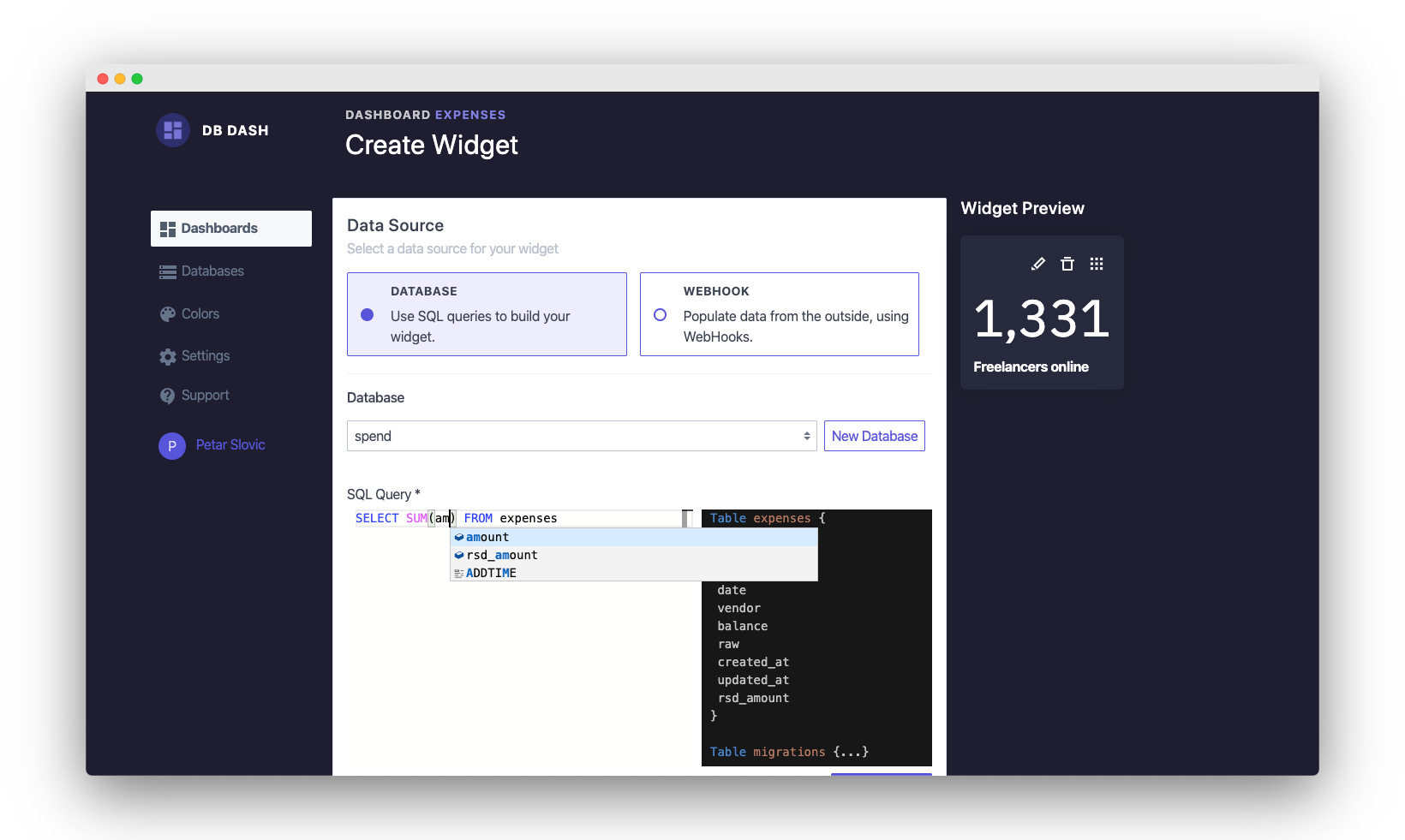Choose ADDTIME from autocomplete list
The image size is (1405, 840).
click(x=634, y=573)
